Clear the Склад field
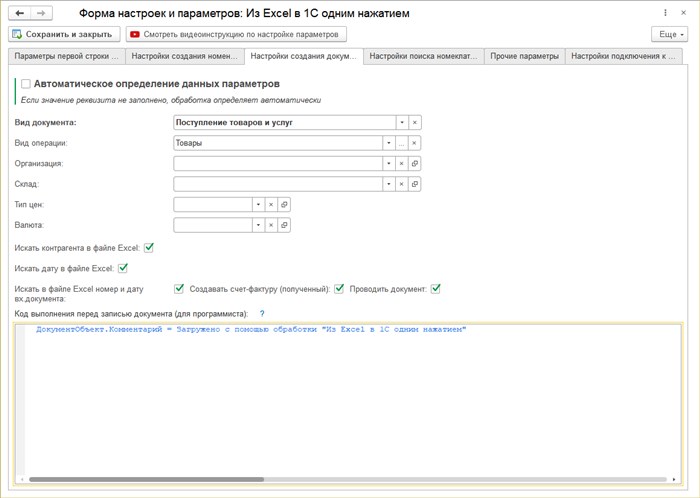 pyautogui.click(x=401, y=184)
